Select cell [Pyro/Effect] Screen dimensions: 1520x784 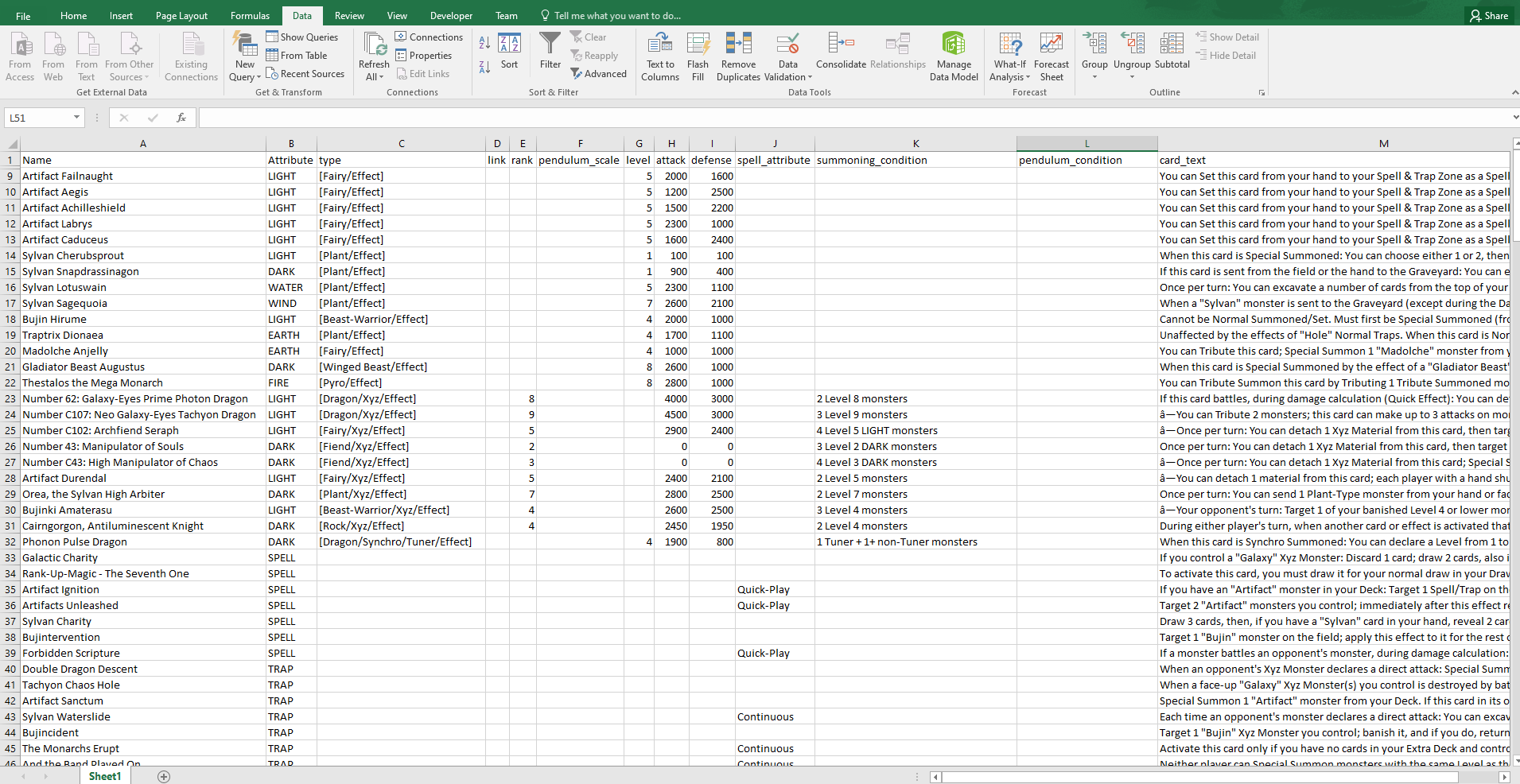pyautogui.click(x=401, y=382)
